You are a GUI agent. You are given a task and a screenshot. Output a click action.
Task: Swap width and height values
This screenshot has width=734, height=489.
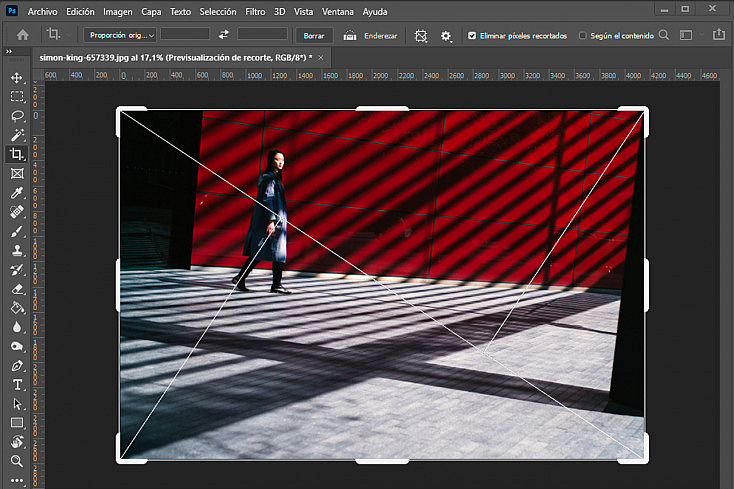[x=224, y=35]
